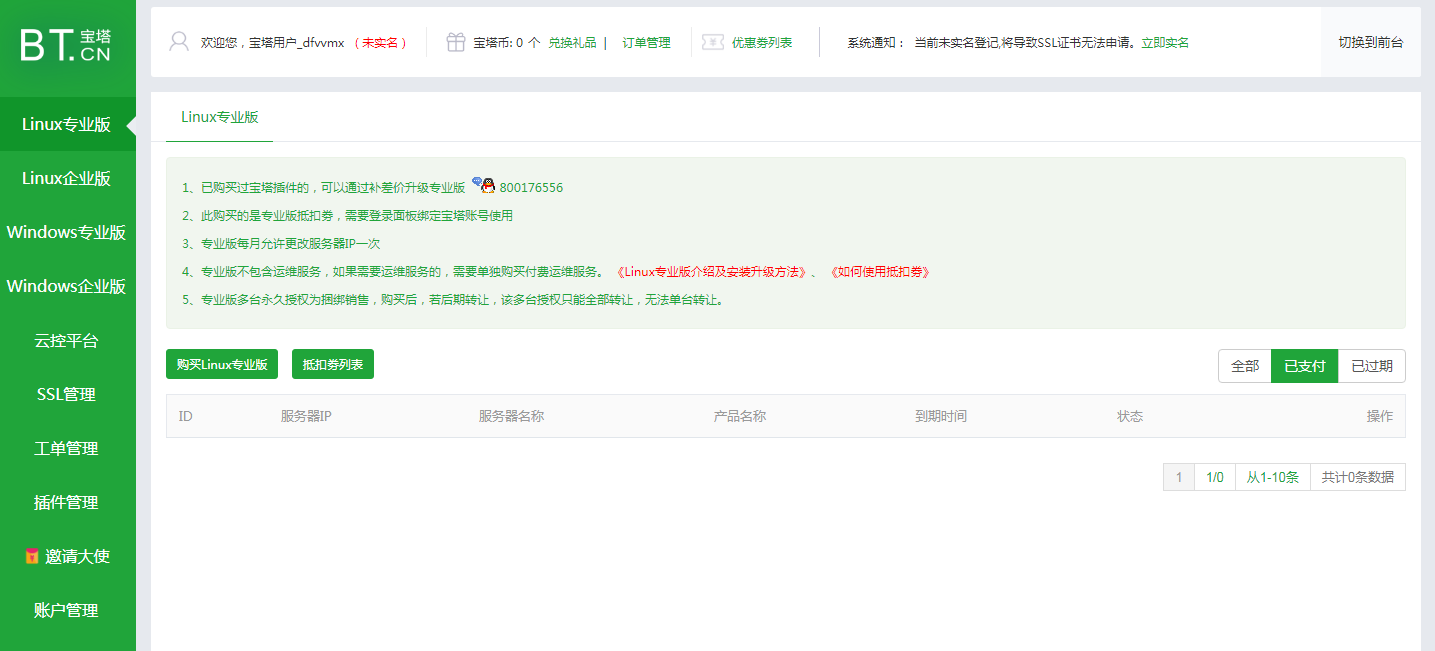Viewport: 1435px width, 651px height.
Task: Click username 宝塔用户_dfvvmx
Action: (x=297, y=43)
